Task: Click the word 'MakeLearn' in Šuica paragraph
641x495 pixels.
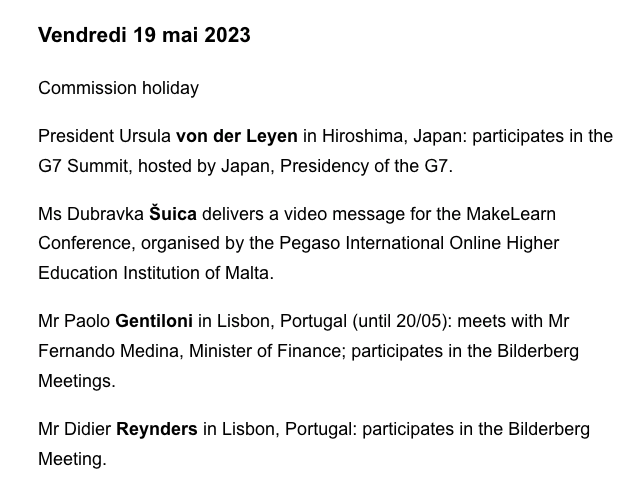Action: pyautogui.click(x=511, y=214)
